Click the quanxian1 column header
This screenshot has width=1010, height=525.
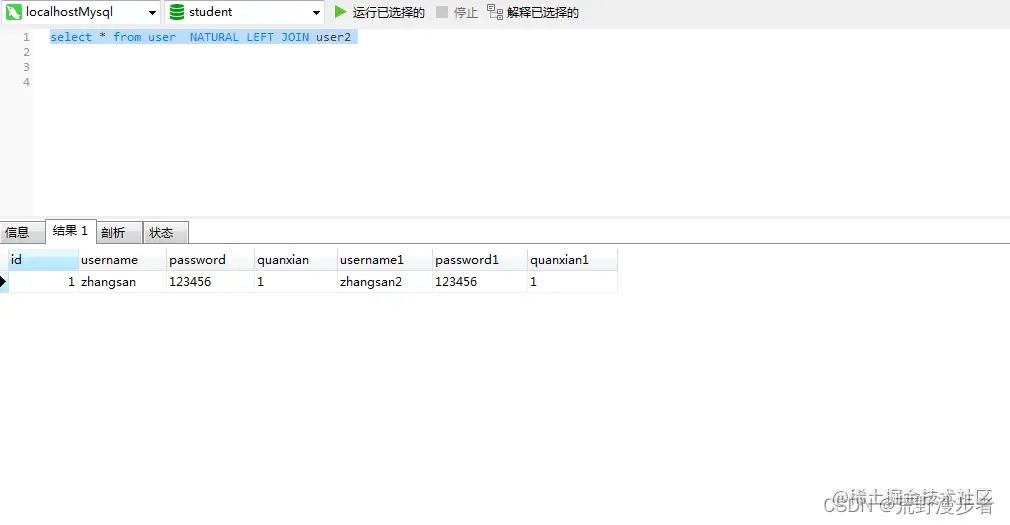[x=572, y=260]
